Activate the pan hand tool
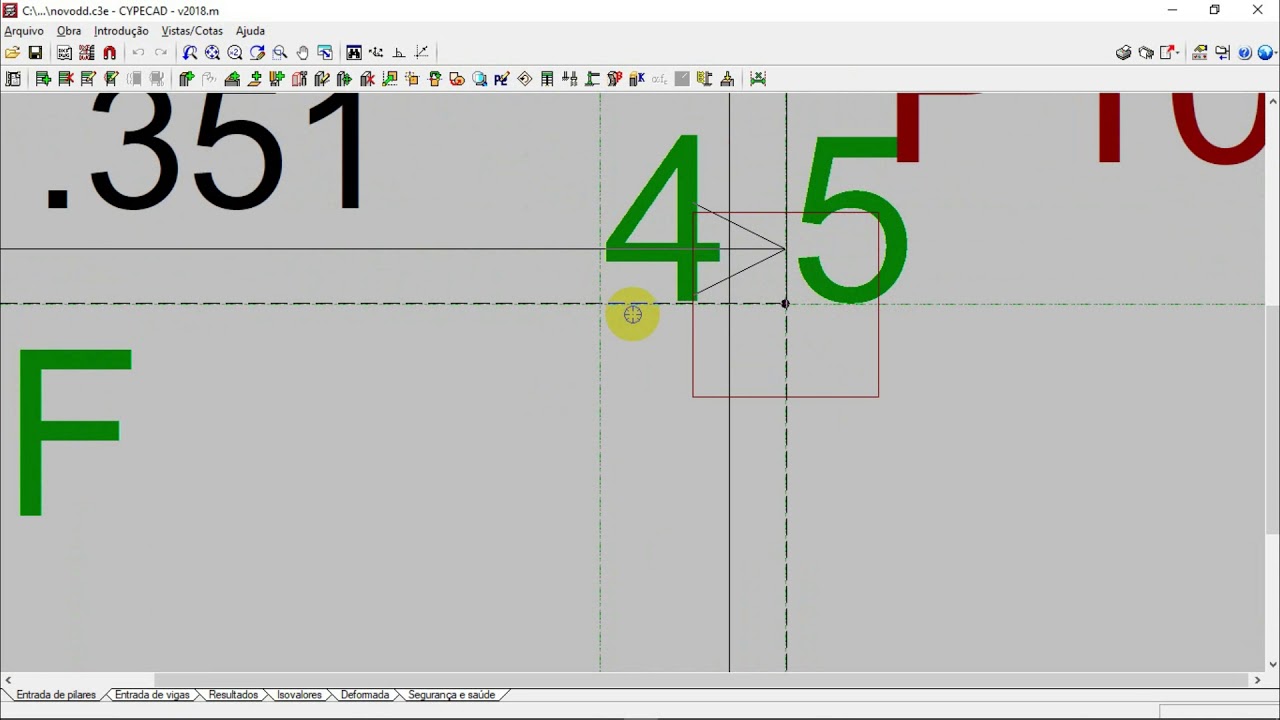 click(302, 53)
